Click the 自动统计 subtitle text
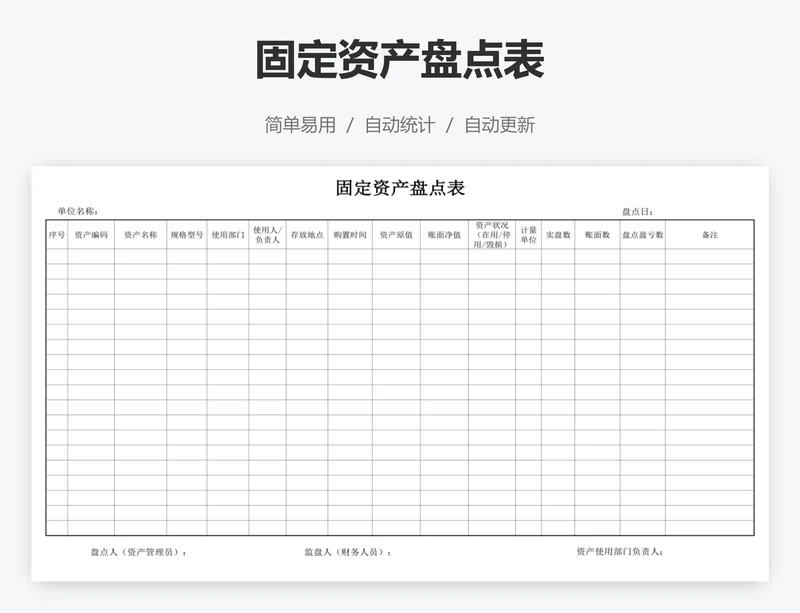Screen dimensions: 800x613 click(x=400, y=125)
